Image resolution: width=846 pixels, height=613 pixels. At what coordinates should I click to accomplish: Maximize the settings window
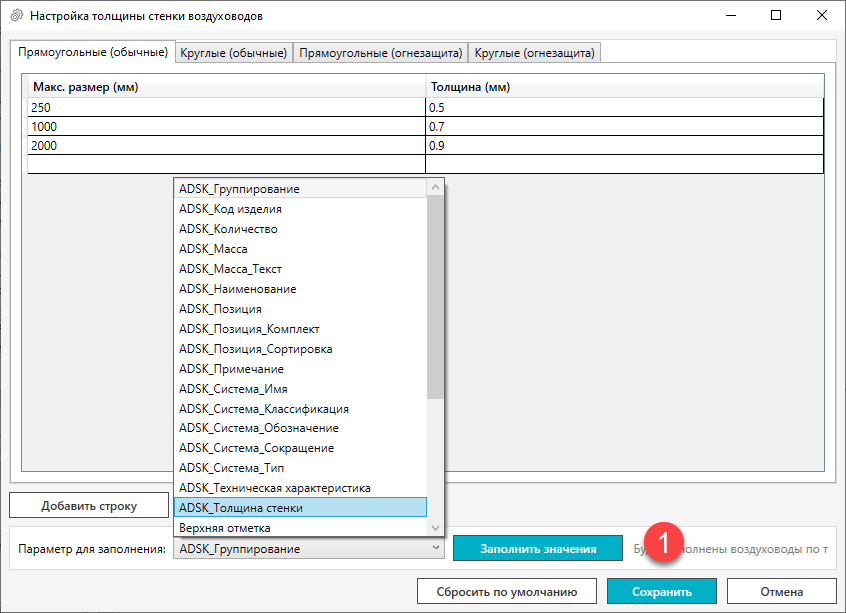776,15
